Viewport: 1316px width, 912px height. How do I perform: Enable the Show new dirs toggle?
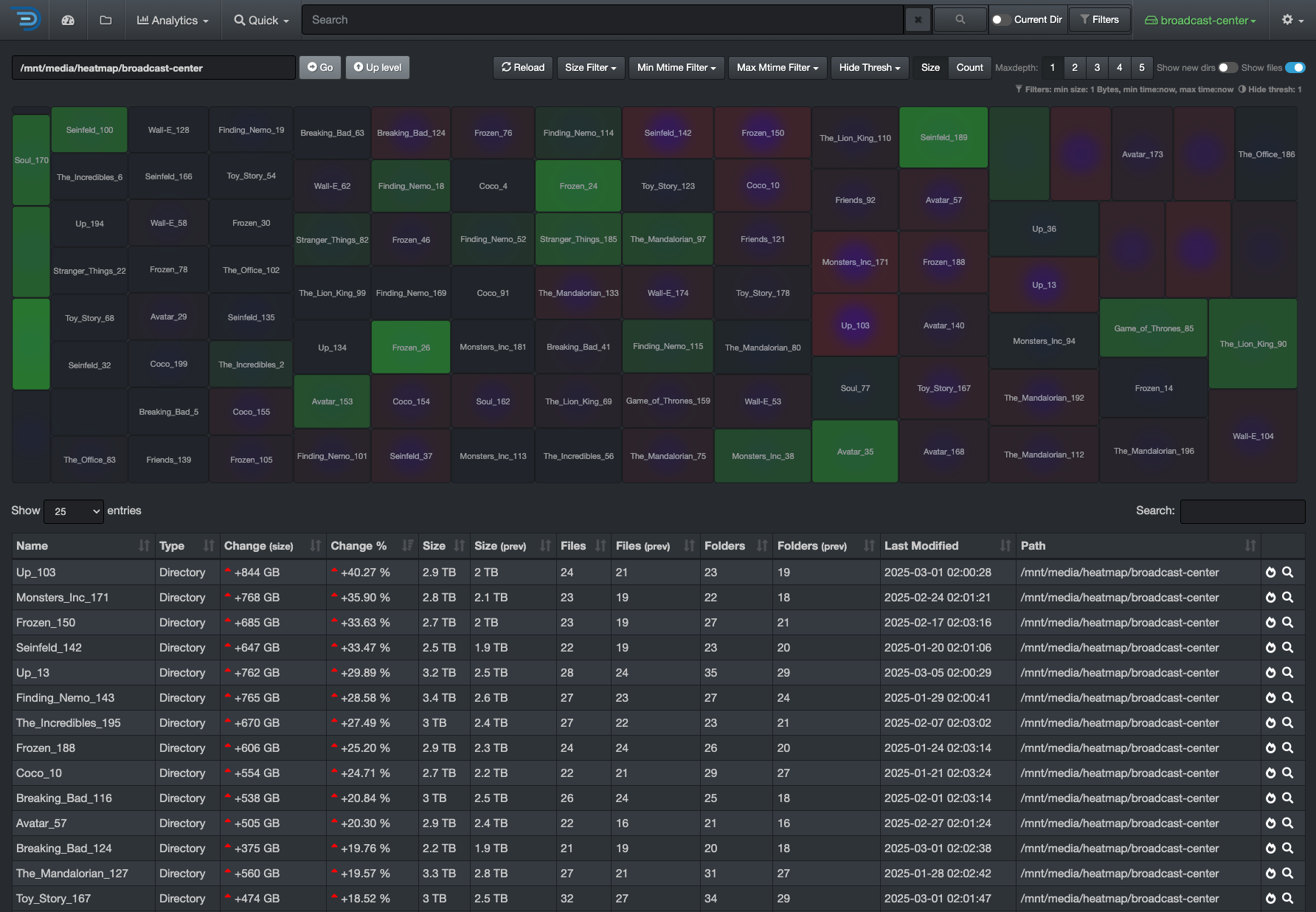click(x=1227, y=68)
